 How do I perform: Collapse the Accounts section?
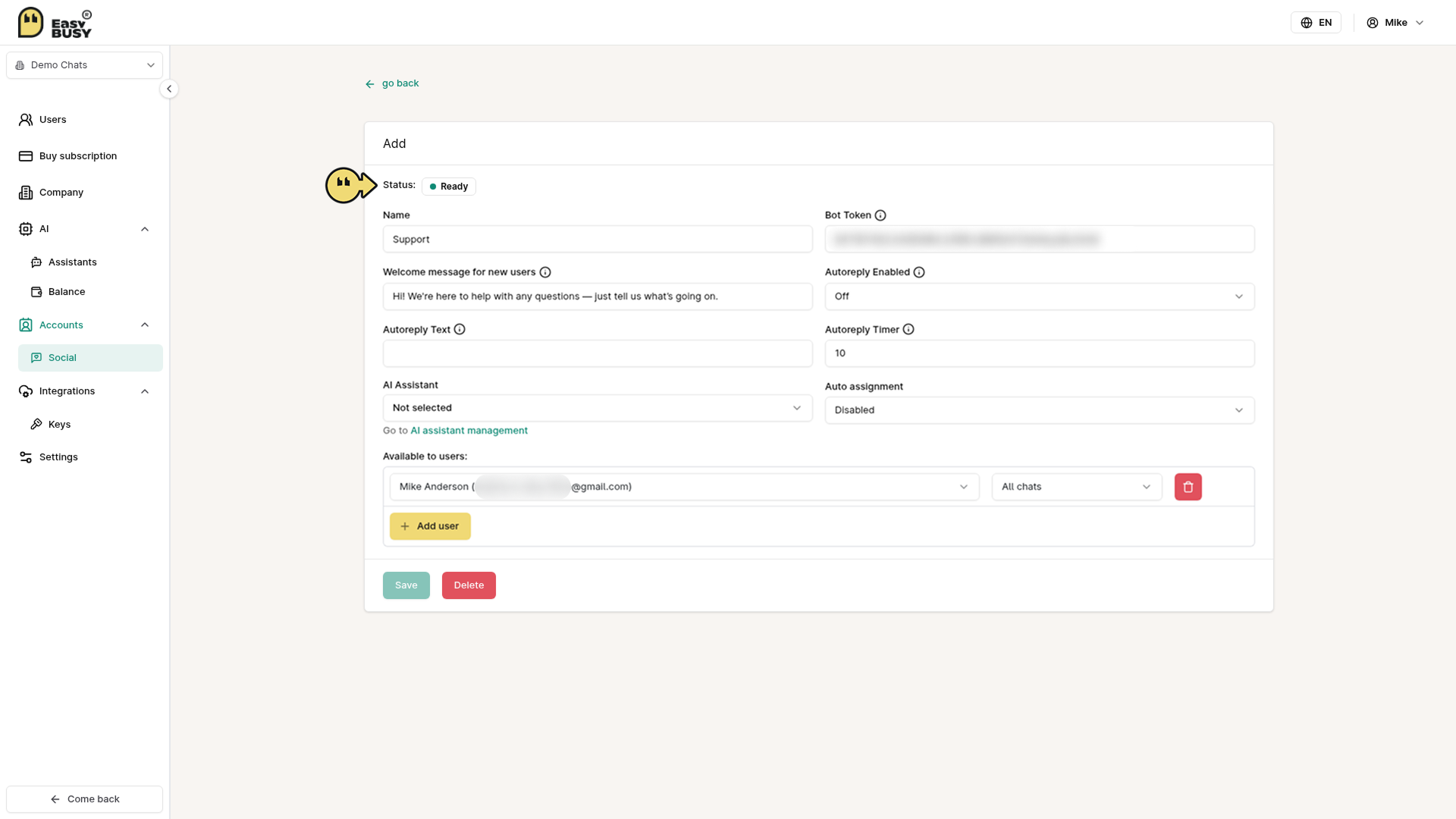coord(145,325)
